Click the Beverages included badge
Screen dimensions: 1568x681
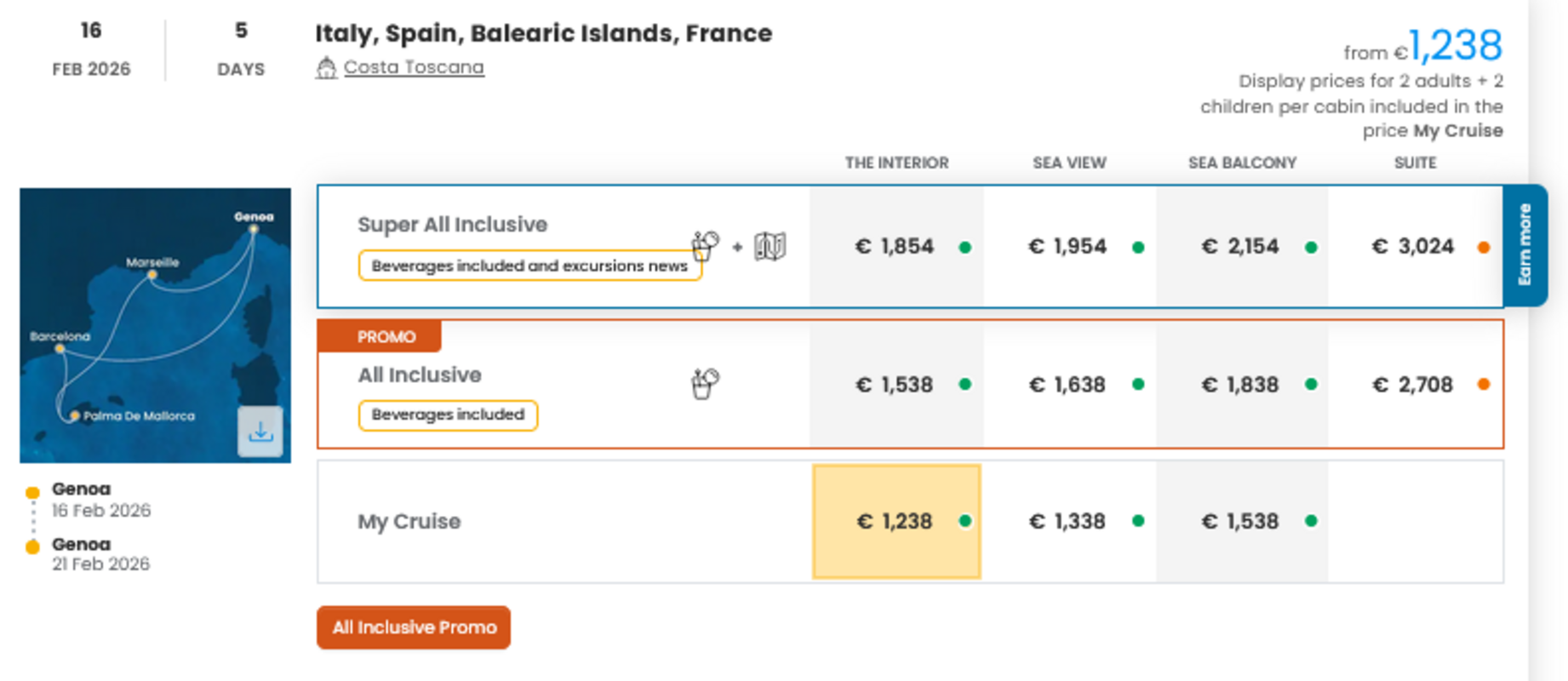pyautogui.click(x=448, y=415)
